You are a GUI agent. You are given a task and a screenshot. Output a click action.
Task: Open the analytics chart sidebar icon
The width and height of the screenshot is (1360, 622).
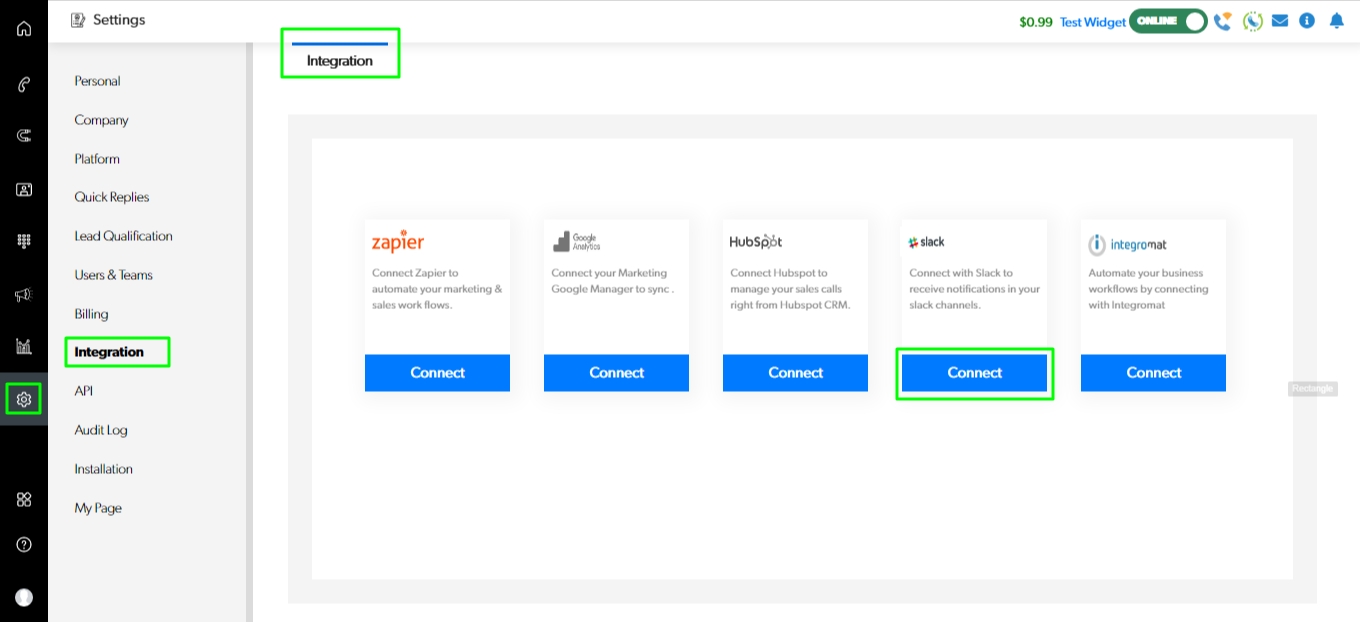[24, 346]
